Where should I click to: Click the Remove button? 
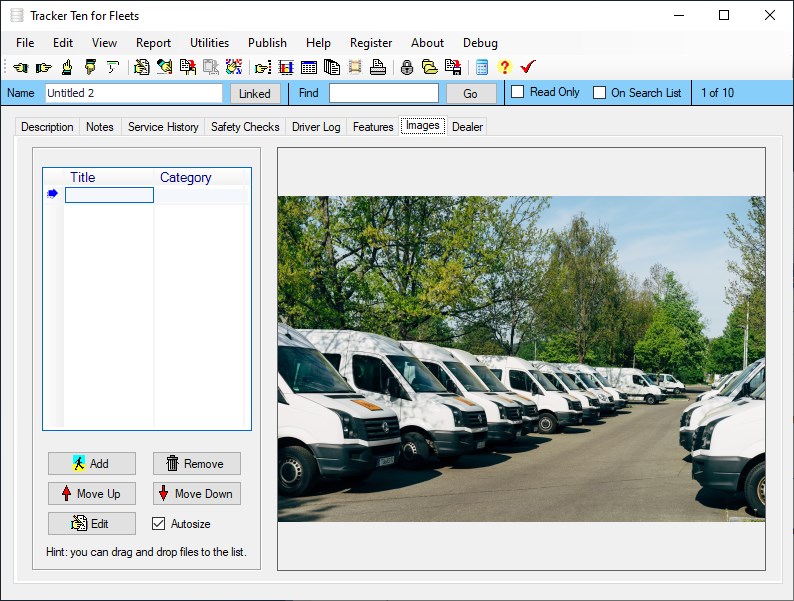coord(196,463)
